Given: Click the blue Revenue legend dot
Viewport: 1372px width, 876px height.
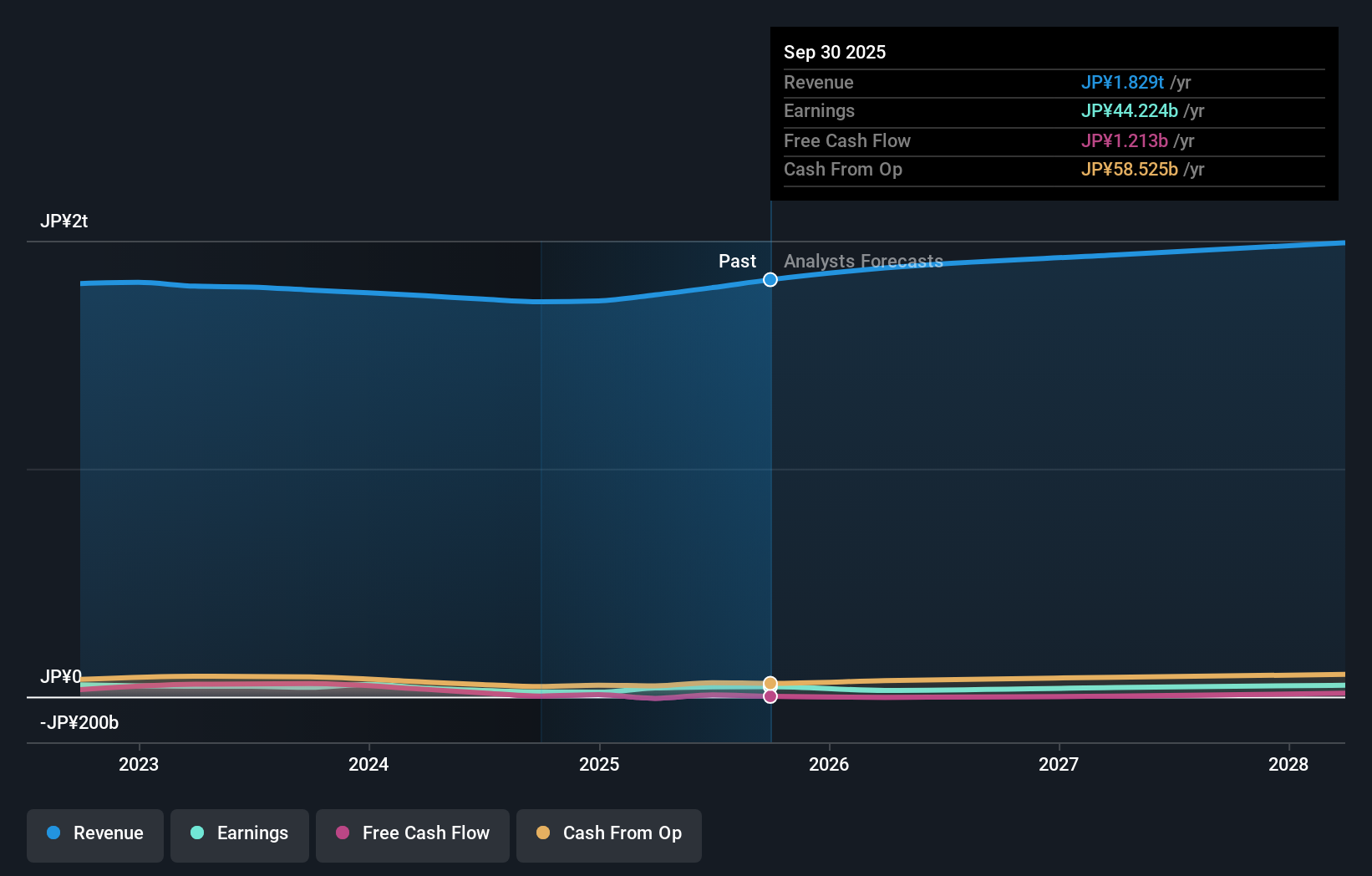Looking at the screenshot, I should pos(55,833).
